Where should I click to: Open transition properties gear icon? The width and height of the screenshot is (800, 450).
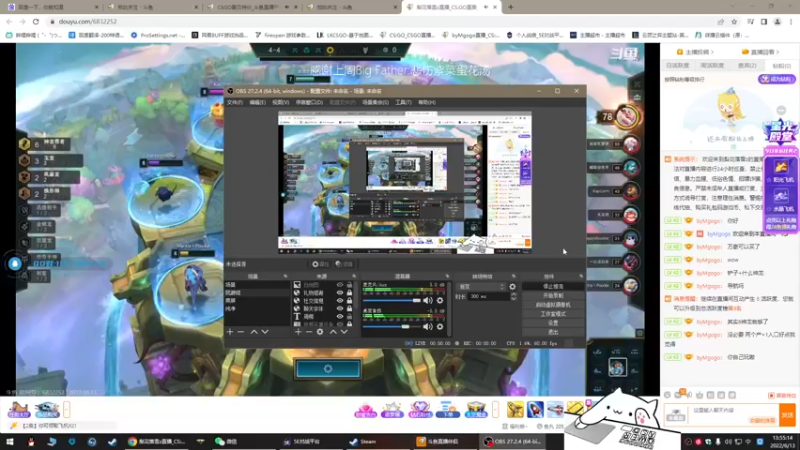[512, 287]
